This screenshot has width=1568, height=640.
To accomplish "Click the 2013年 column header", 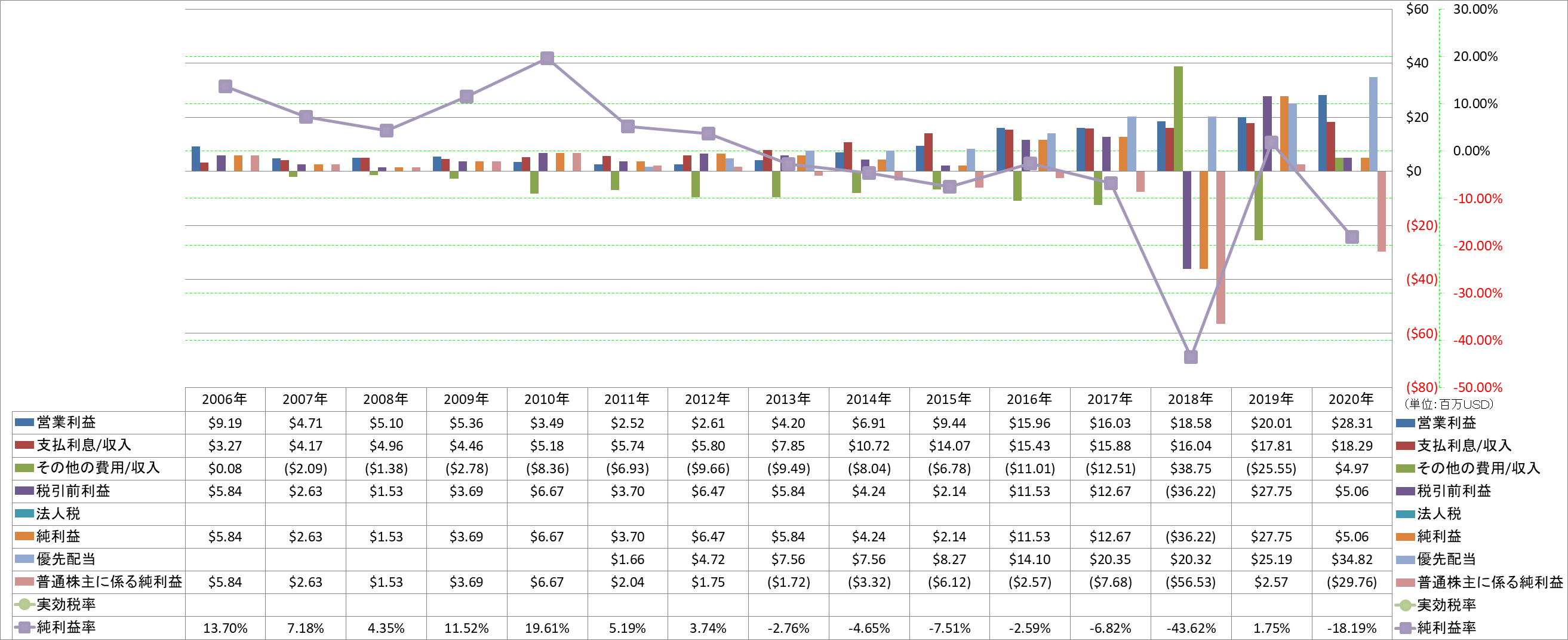I will 788,399.
